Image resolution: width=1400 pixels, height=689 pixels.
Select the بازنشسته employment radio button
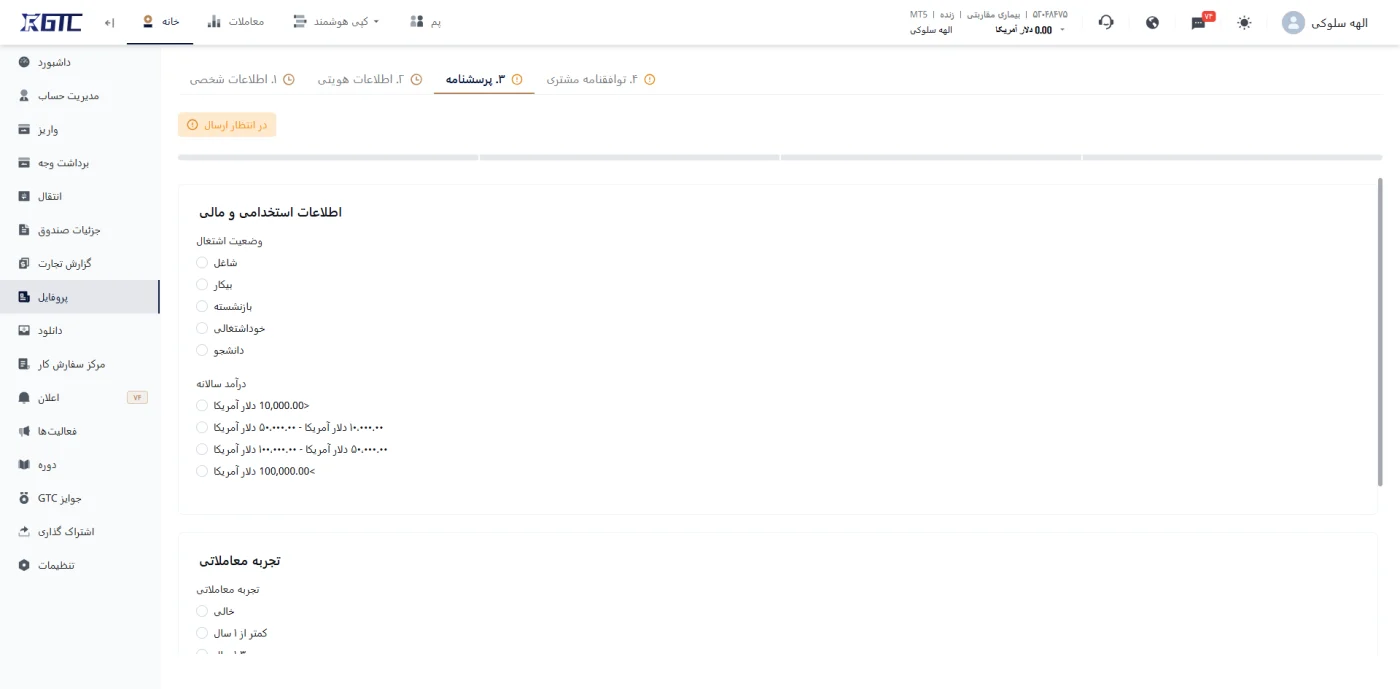[x=202, y=307]
